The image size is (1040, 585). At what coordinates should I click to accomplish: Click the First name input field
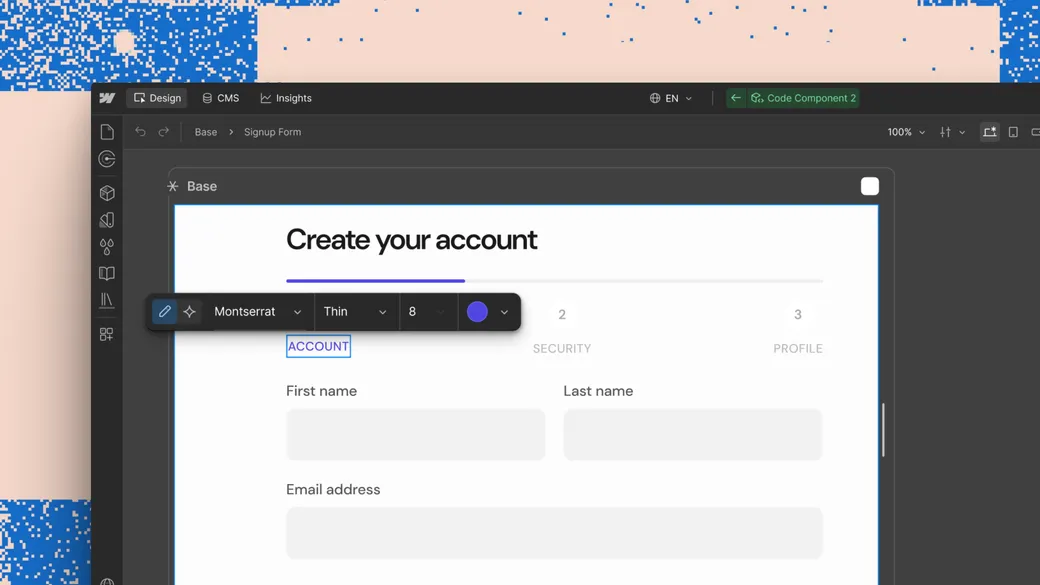coord(416,434)
